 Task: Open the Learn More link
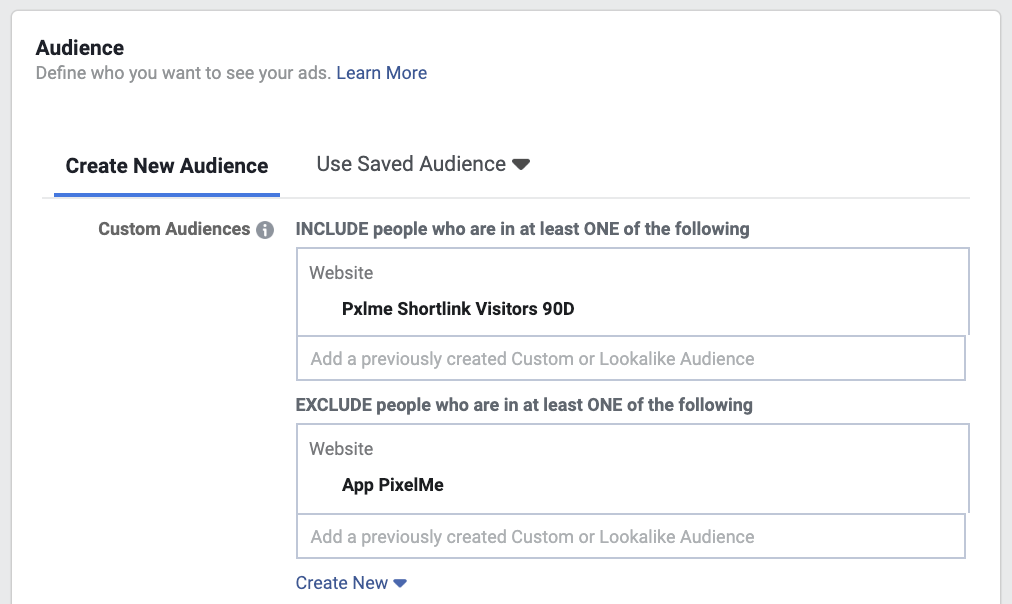pos(381,73)
